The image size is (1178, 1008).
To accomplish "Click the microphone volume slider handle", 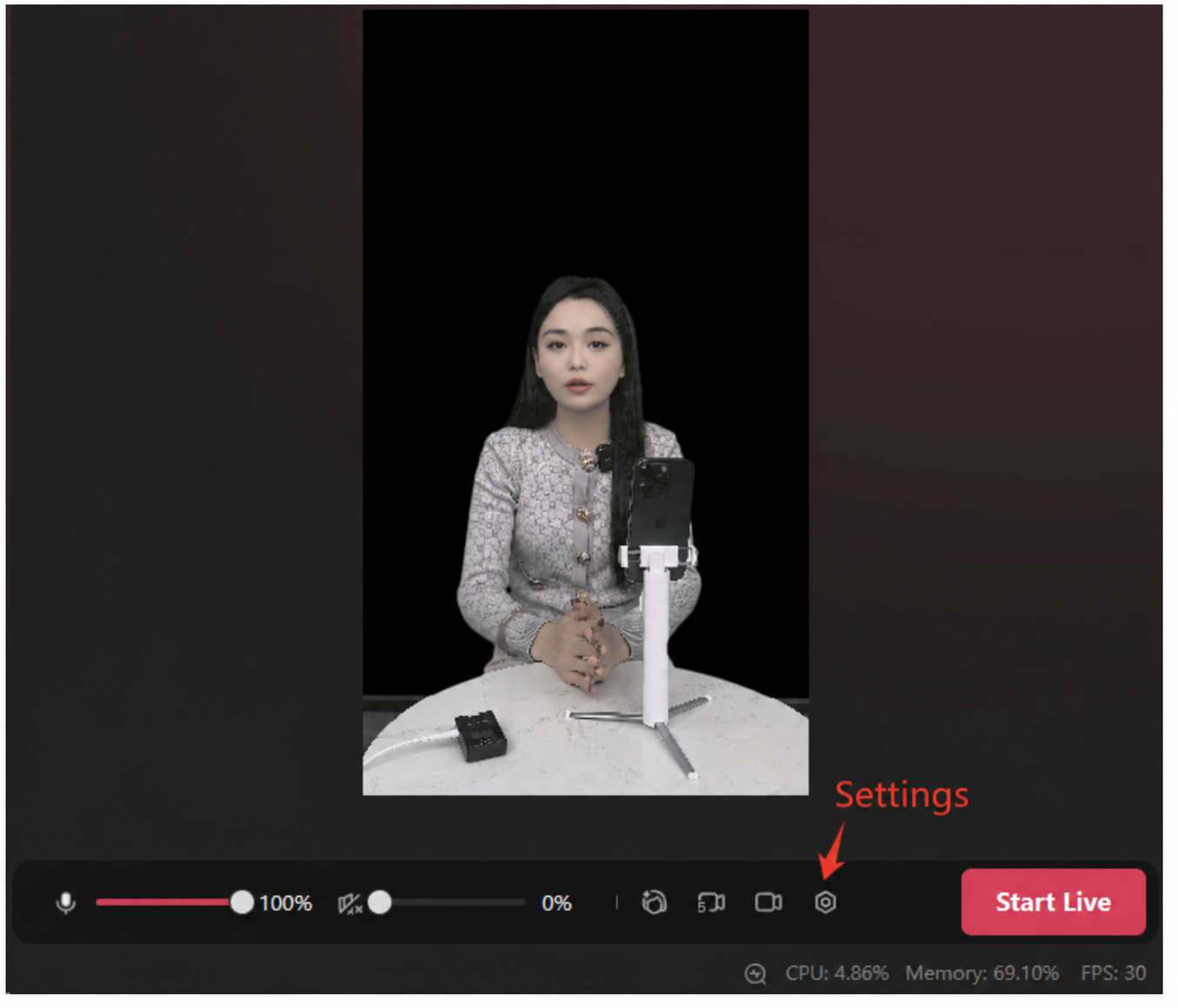I will [242, 903].
